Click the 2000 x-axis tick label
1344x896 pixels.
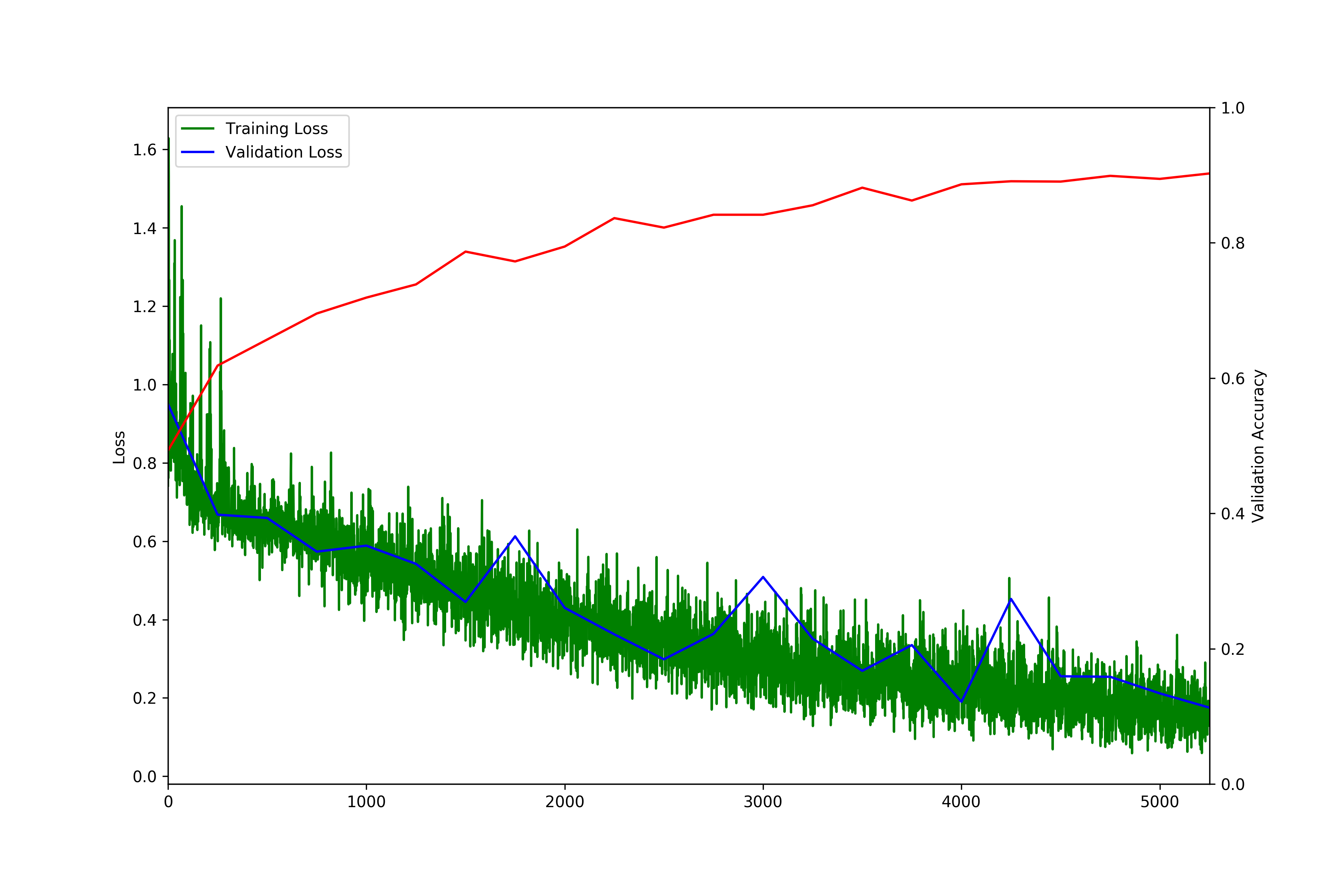[564, 802]
